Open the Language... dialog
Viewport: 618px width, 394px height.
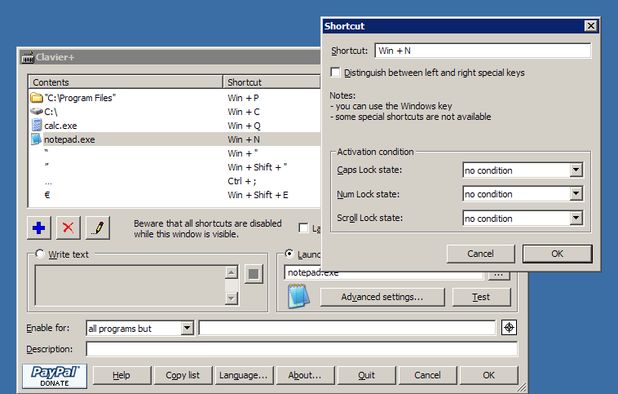tap(243, 375)
